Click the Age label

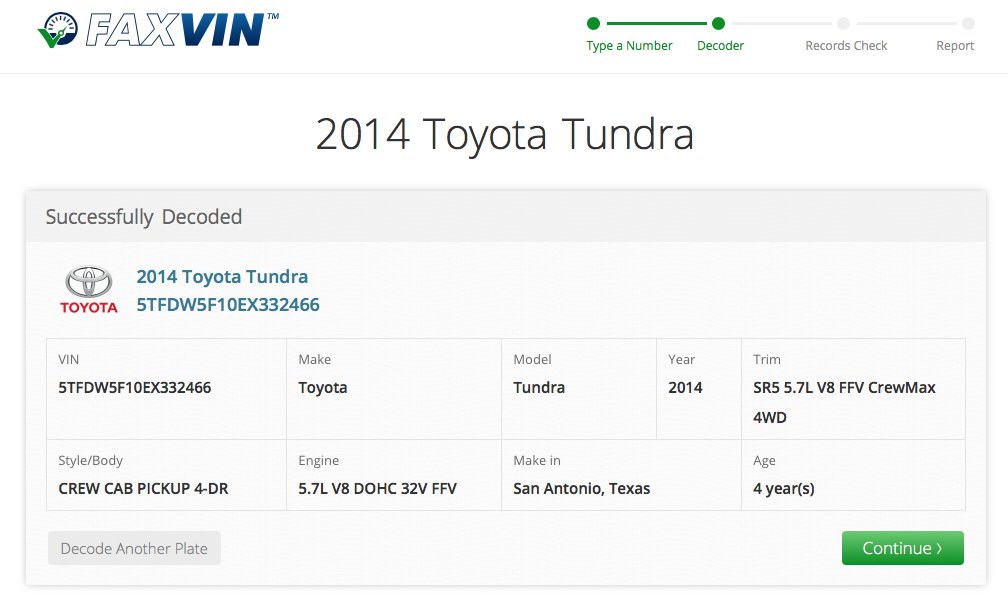pos(764,461)
